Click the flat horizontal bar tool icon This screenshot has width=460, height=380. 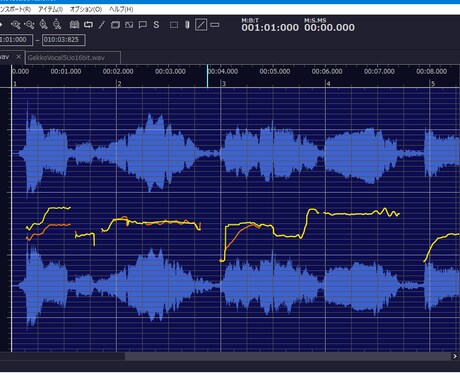tap(215, 25)
